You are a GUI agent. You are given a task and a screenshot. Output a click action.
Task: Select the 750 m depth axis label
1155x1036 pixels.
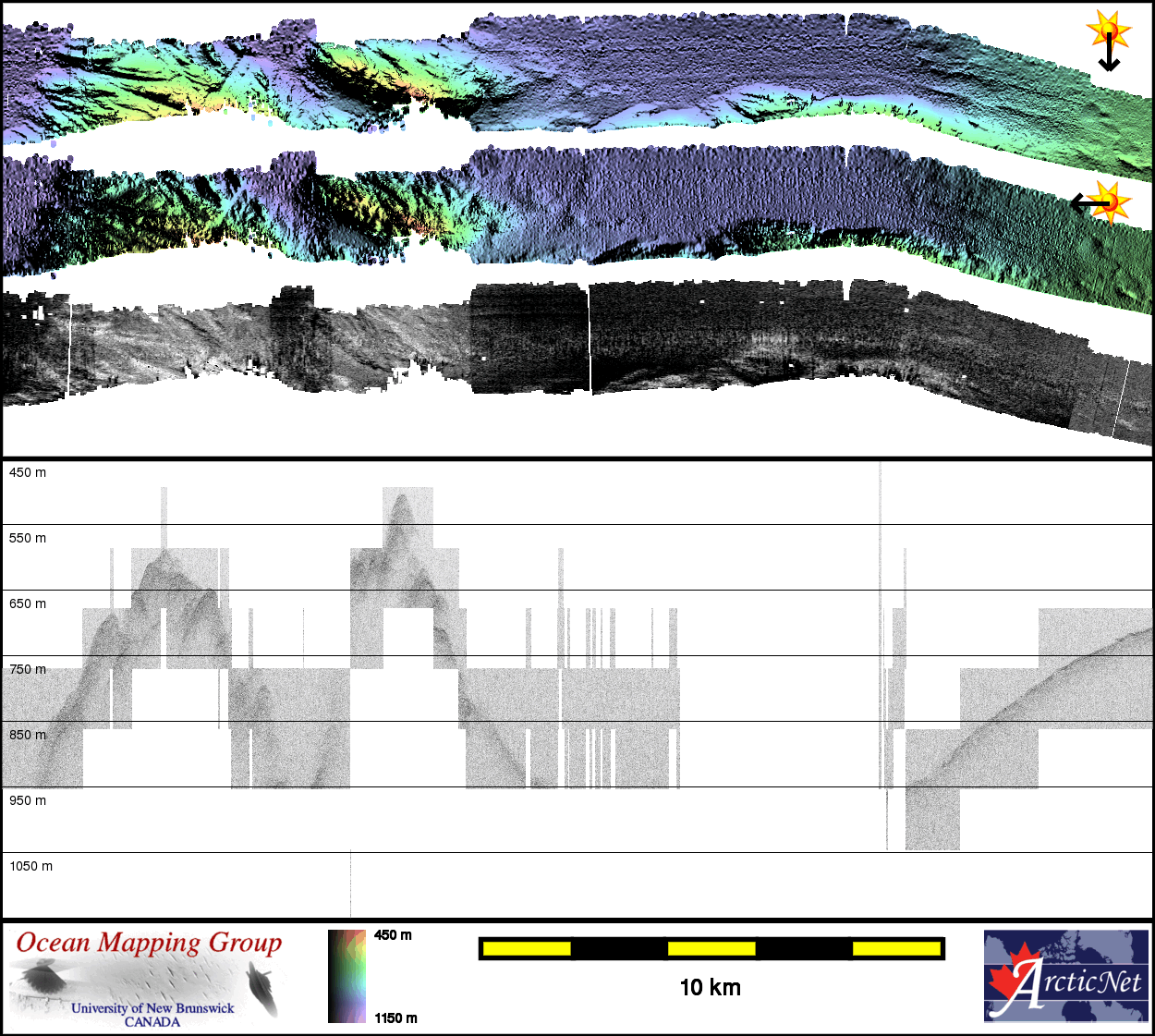pos(28,669)
